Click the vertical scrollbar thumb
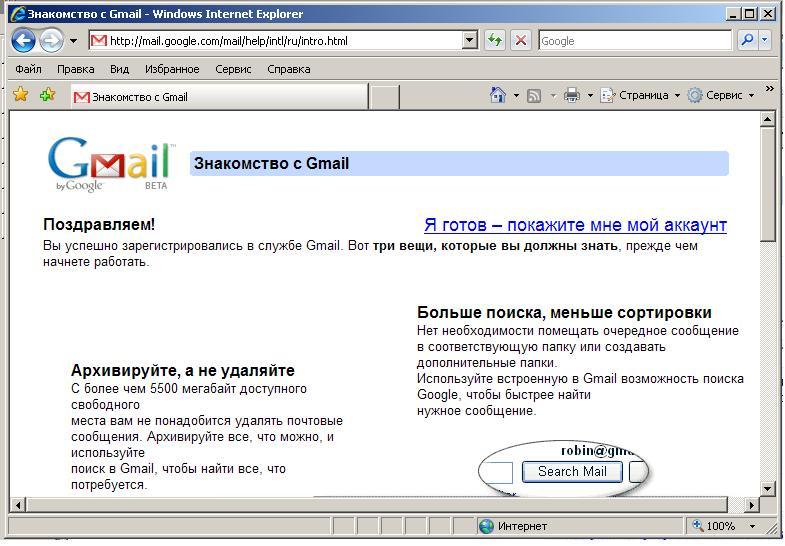The width and height of the screenshot is (785, 546). 767,185
